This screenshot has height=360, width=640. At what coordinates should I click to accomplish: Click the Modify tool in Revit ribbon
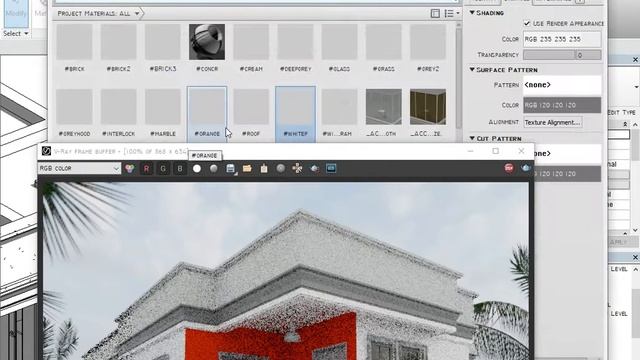click(x=16, y=13)
